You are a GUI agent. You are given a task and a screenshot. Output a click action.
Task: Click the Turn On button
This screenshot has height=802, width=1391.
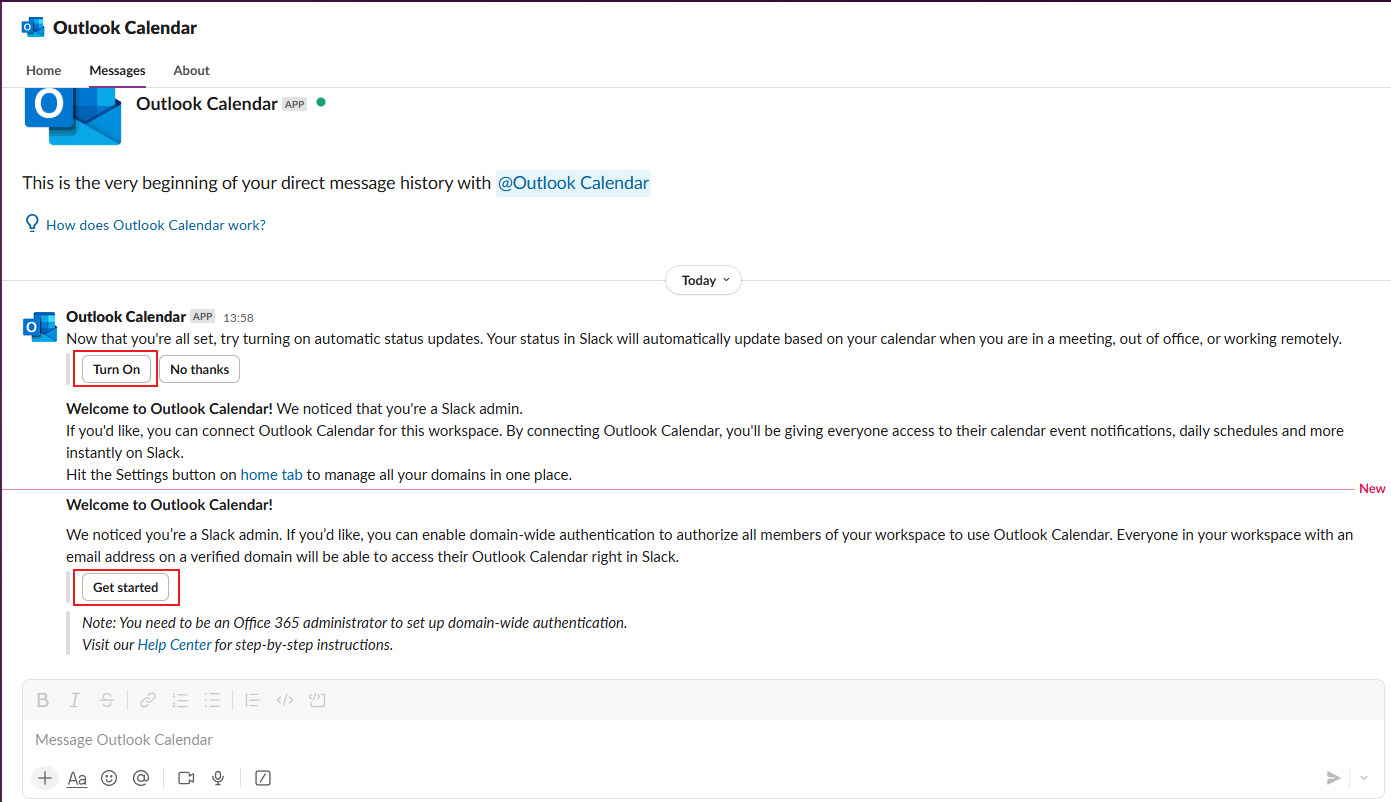(117, 369)
